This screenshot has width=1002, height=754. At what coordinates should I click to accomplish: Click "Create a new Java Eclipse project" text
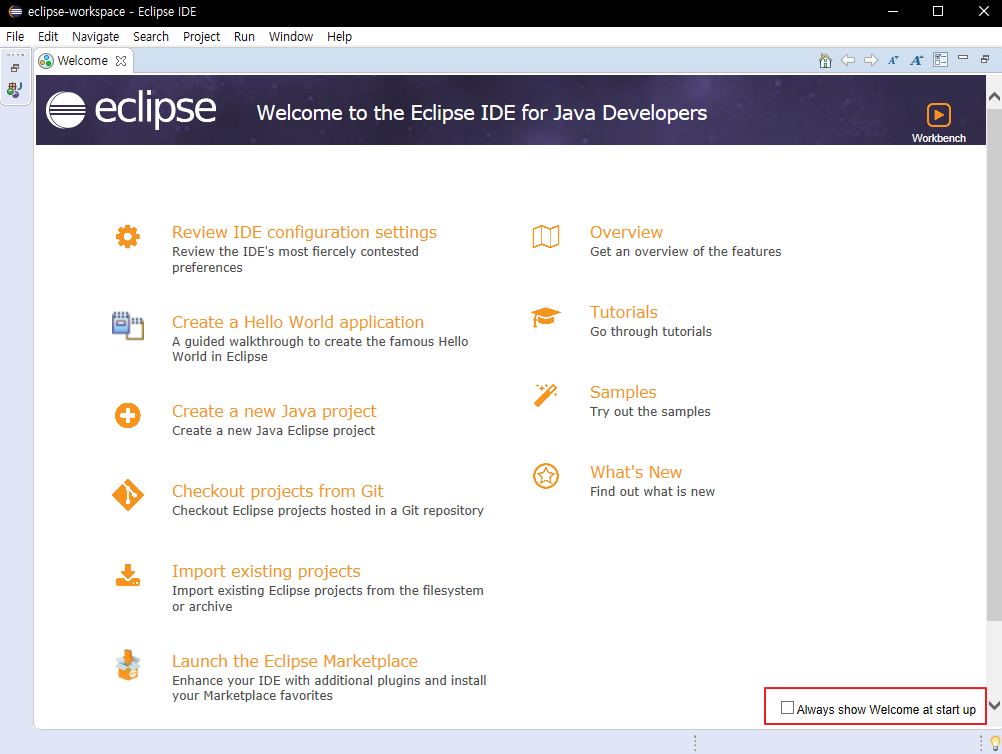274,431
